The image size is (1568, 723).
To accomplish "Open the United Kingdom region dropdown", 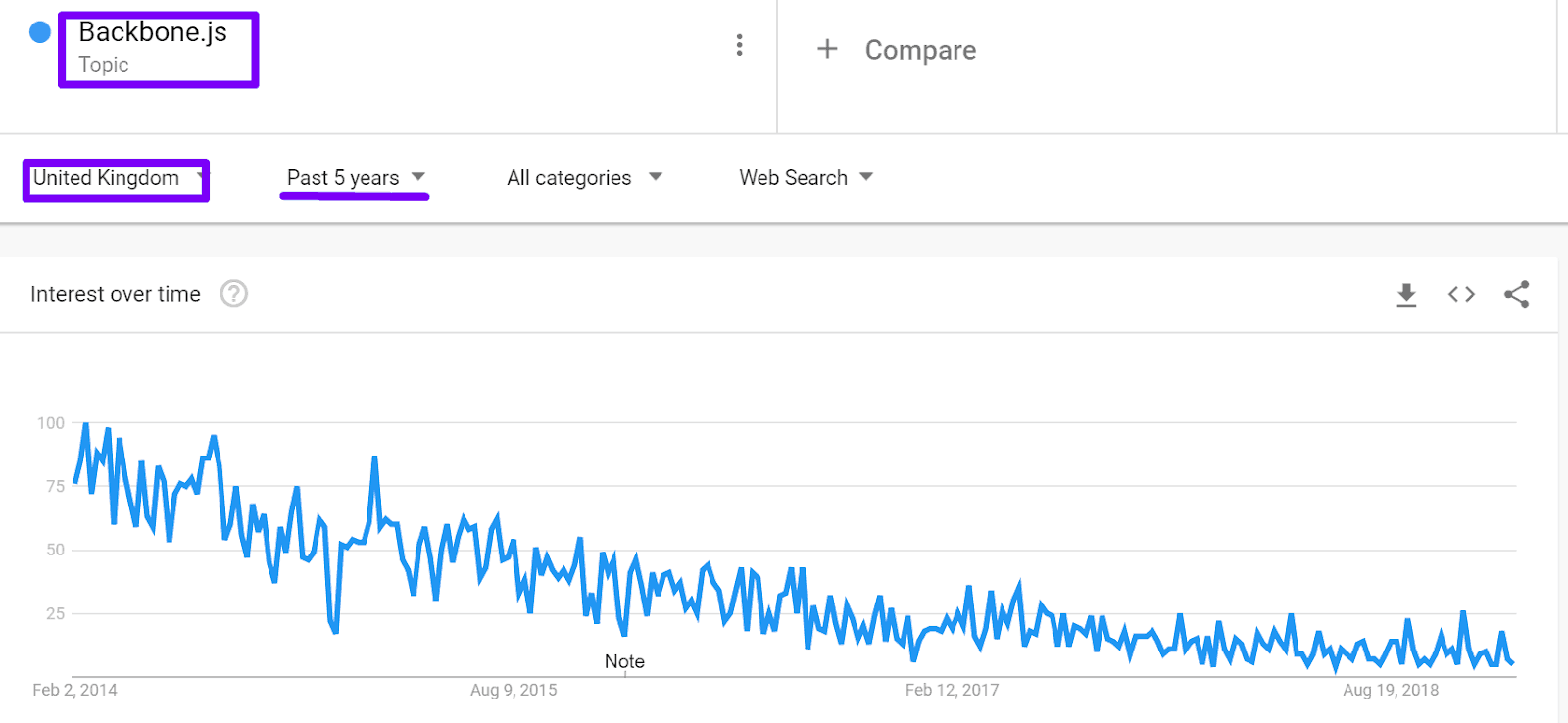I will click(x=117, y=178).
